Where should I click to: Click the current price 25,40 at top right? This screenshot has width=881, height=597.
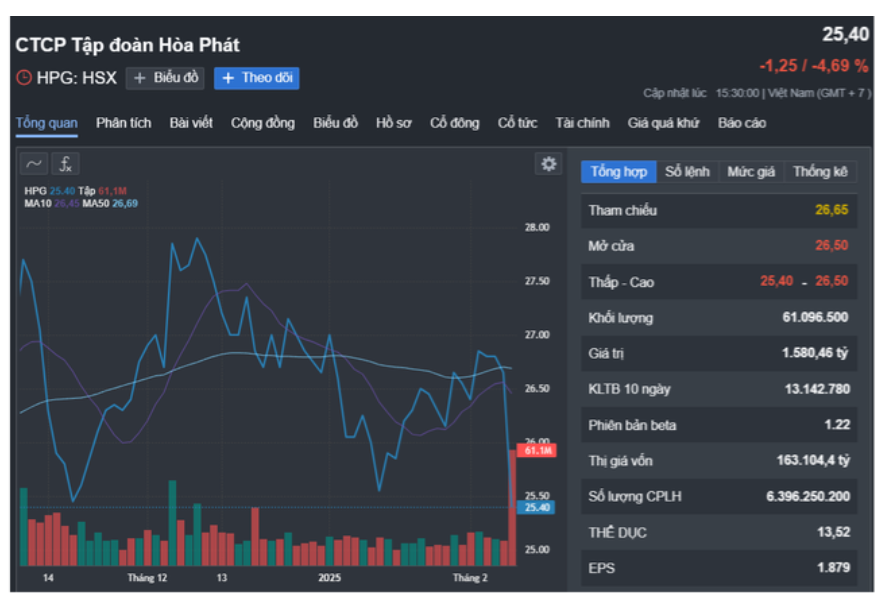(846, 35)
